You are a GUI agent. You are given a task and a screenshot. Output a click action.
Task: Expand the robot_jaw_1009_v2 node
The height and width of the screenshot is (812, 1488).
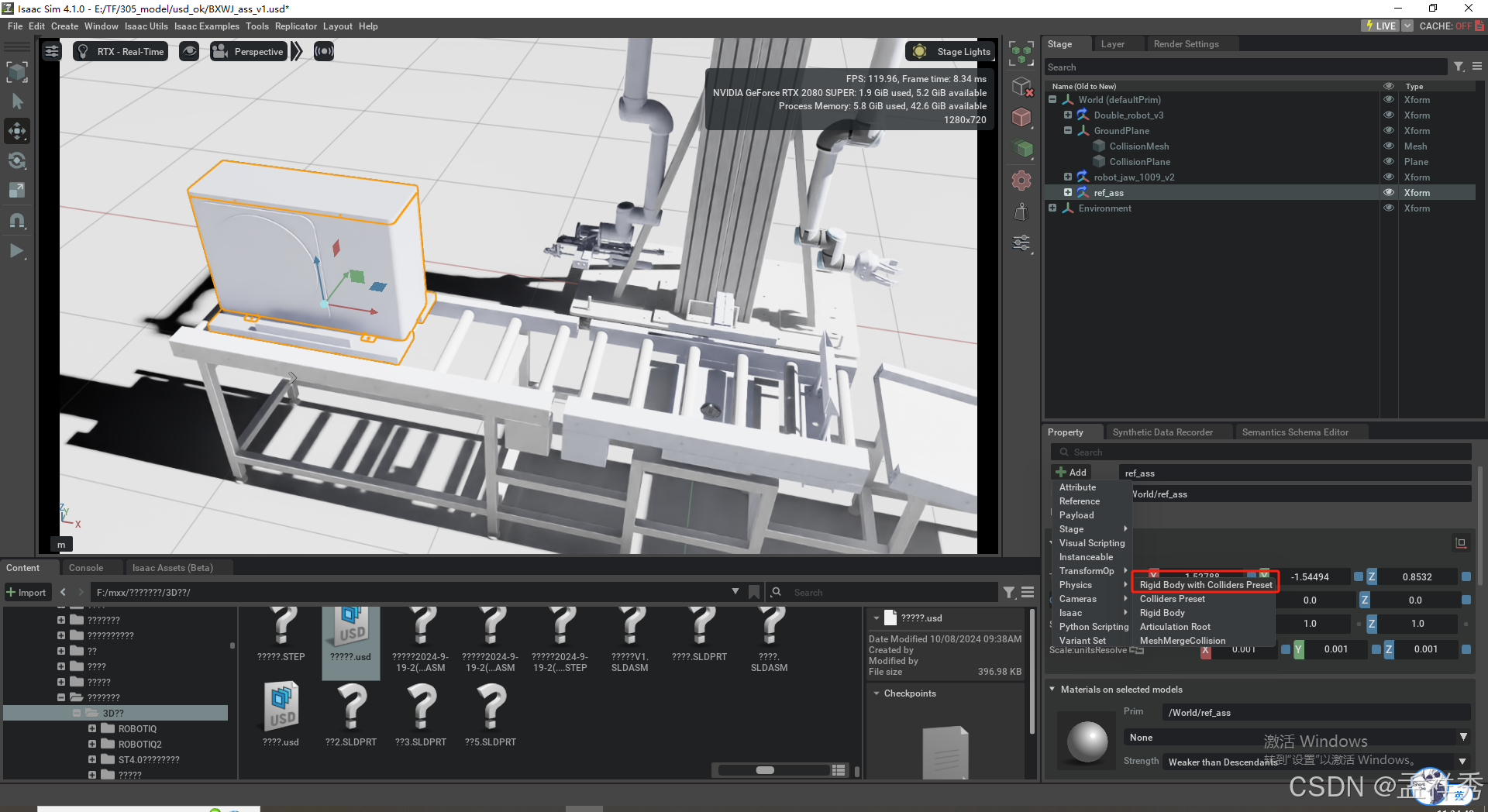coord(1067,177)
